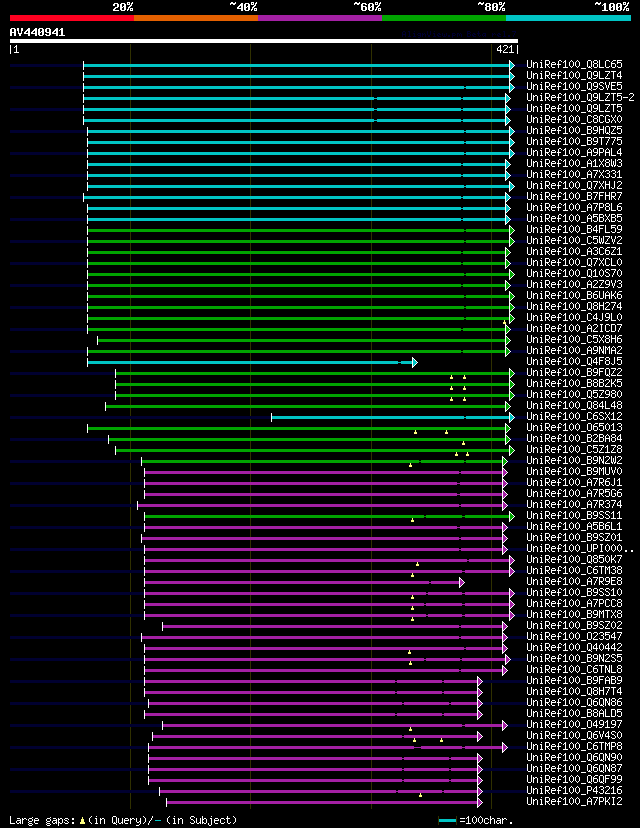Image resolution: width=640 pixels, height=828 pixels.
Task: Open hit UniRef100_C8CGX0
Action: coord(575,119)
